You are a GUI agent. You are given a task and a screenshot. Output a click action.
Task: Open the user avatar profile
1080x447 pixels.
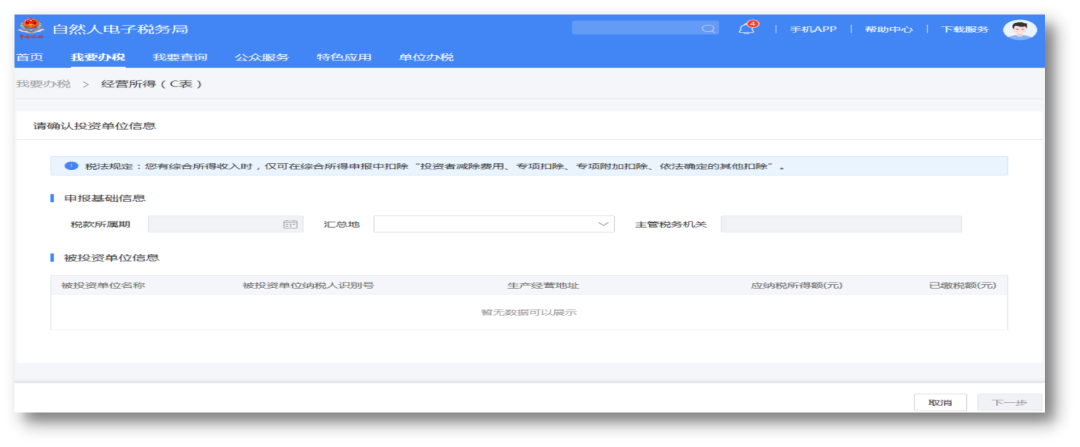point(1019,29)
